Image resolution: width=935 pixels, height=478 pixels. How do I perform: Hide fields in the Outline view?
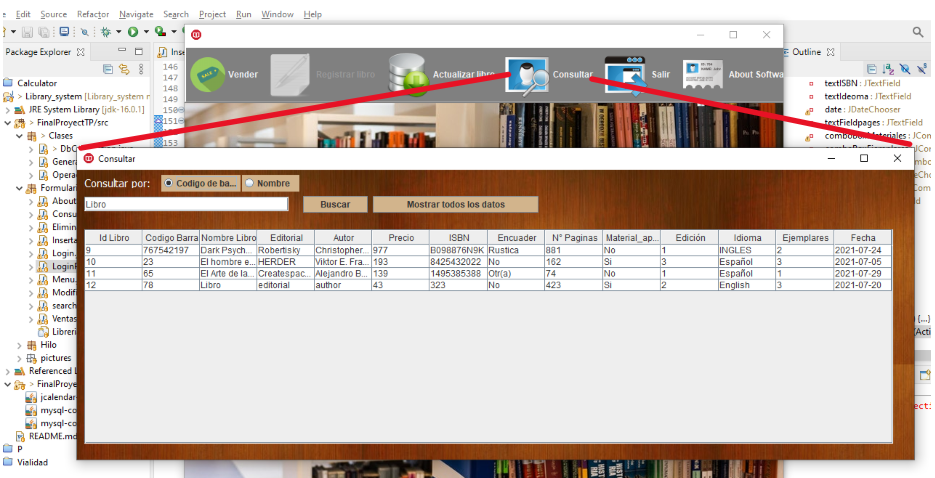(905, 69)
